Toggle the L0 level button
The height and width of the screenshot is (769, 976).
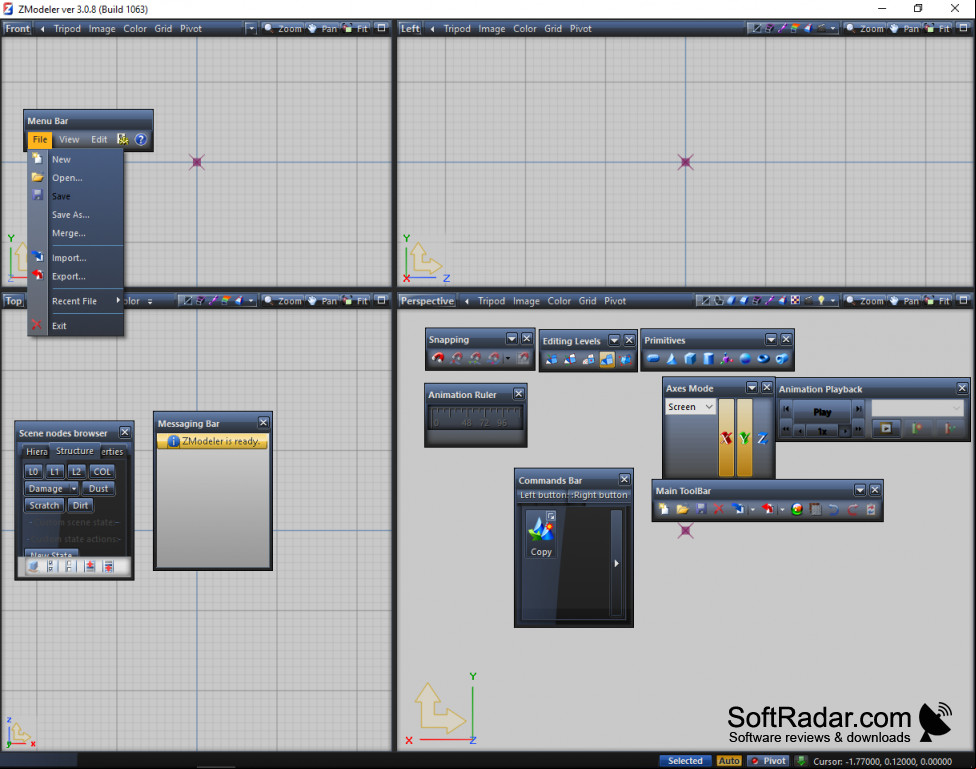point(34,471)
